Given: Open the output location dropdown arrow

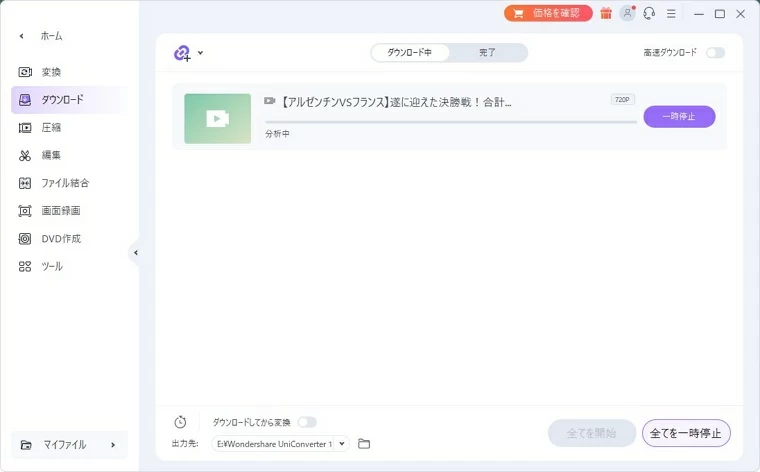Looking at the screenshot, I should [342, 443].
